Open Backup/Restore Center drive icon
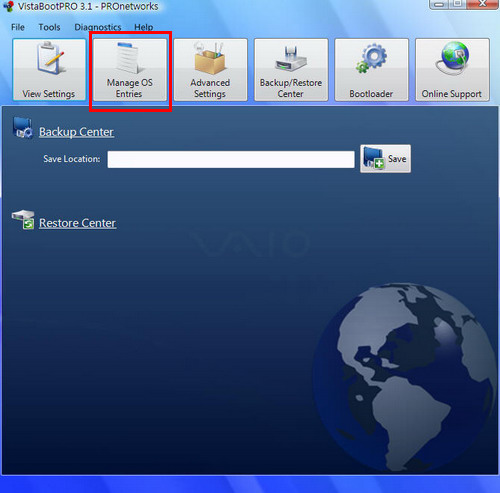Image resolution: width=500 pixels, height=493 pixels. (291, 59)
